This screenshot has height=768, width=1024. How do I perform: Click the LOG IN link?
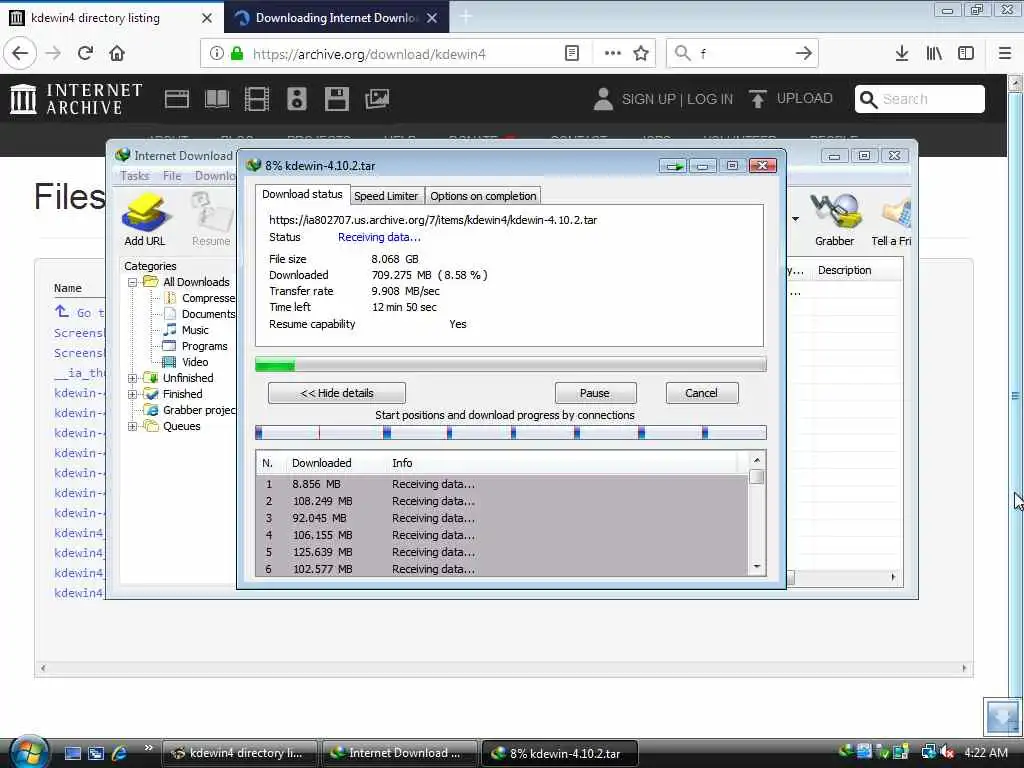click(710, 99)
